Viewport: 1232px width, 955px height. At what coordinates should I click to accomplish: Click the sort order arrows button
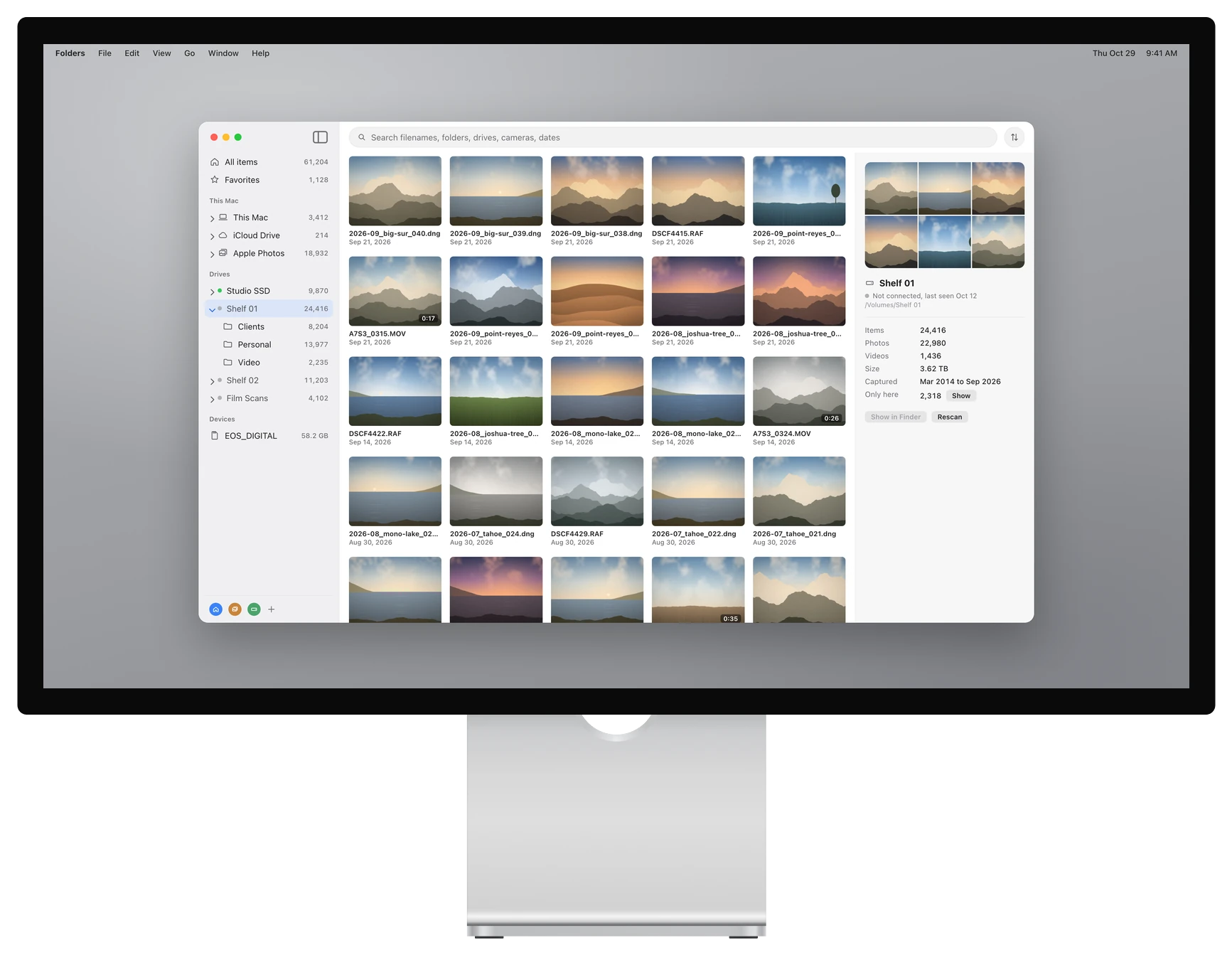coord(1014,137)
